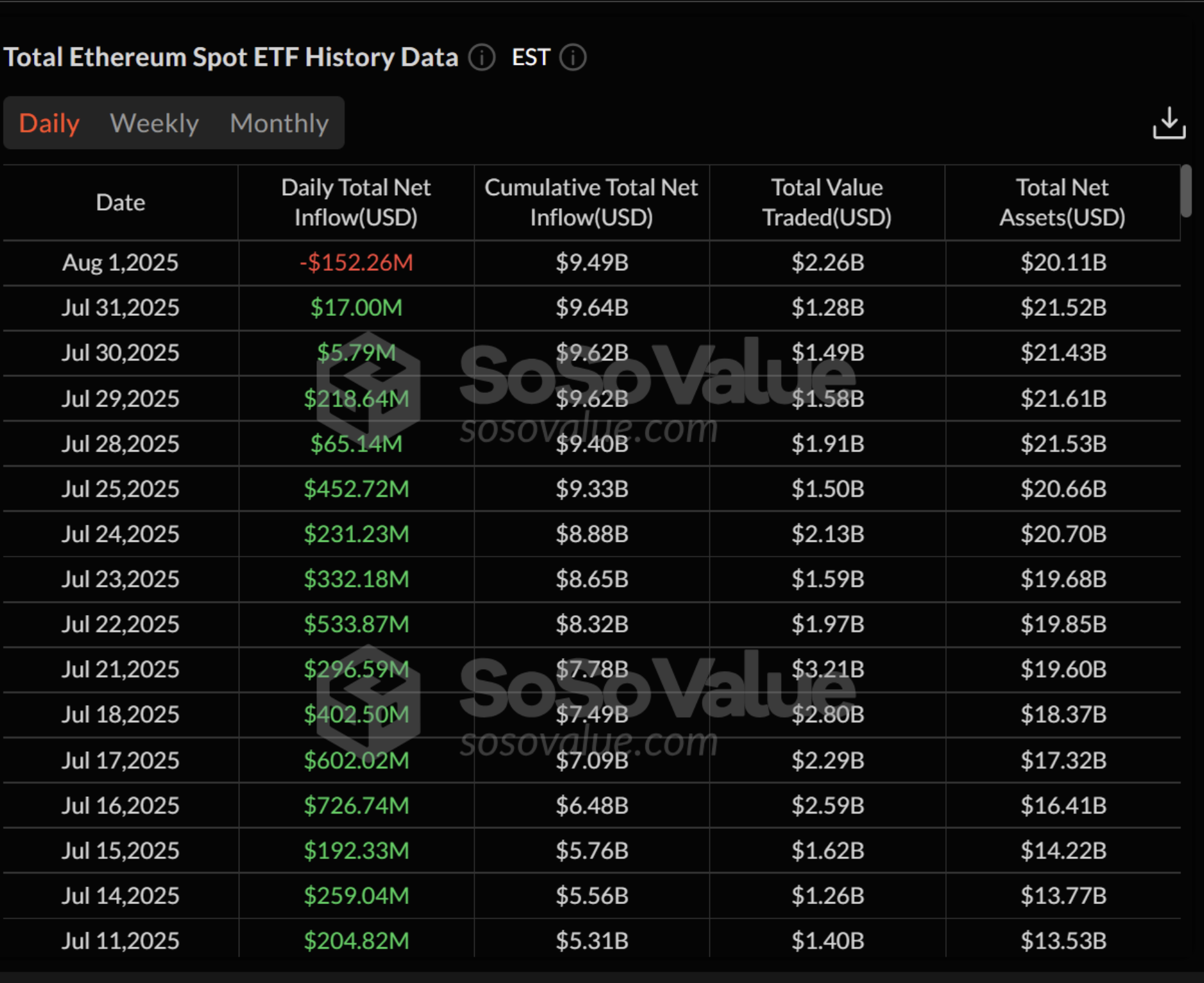This screenshot has width=1204, height=983.
Task: Click Cumulative Total Net Inflow header
Action: 591,203
